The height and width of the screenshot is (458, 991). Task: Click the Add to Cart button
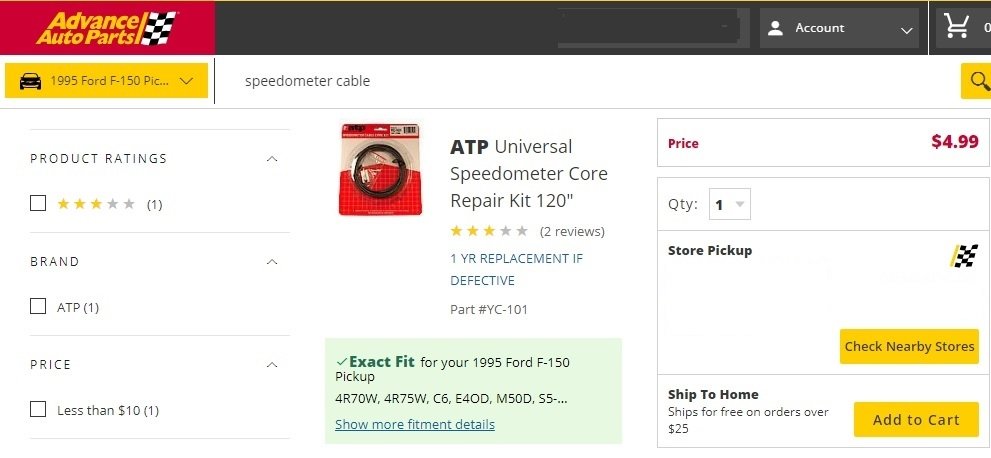pyautogui.click(x=915, y=420)
